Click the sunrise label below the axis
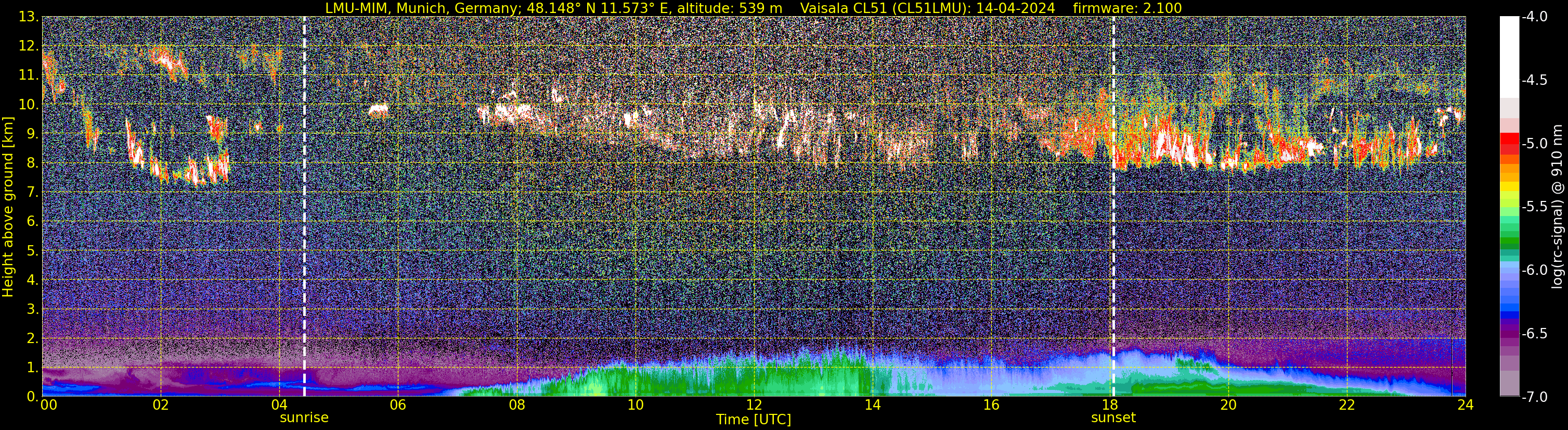The image size is (1568, 430). (304, 418)
